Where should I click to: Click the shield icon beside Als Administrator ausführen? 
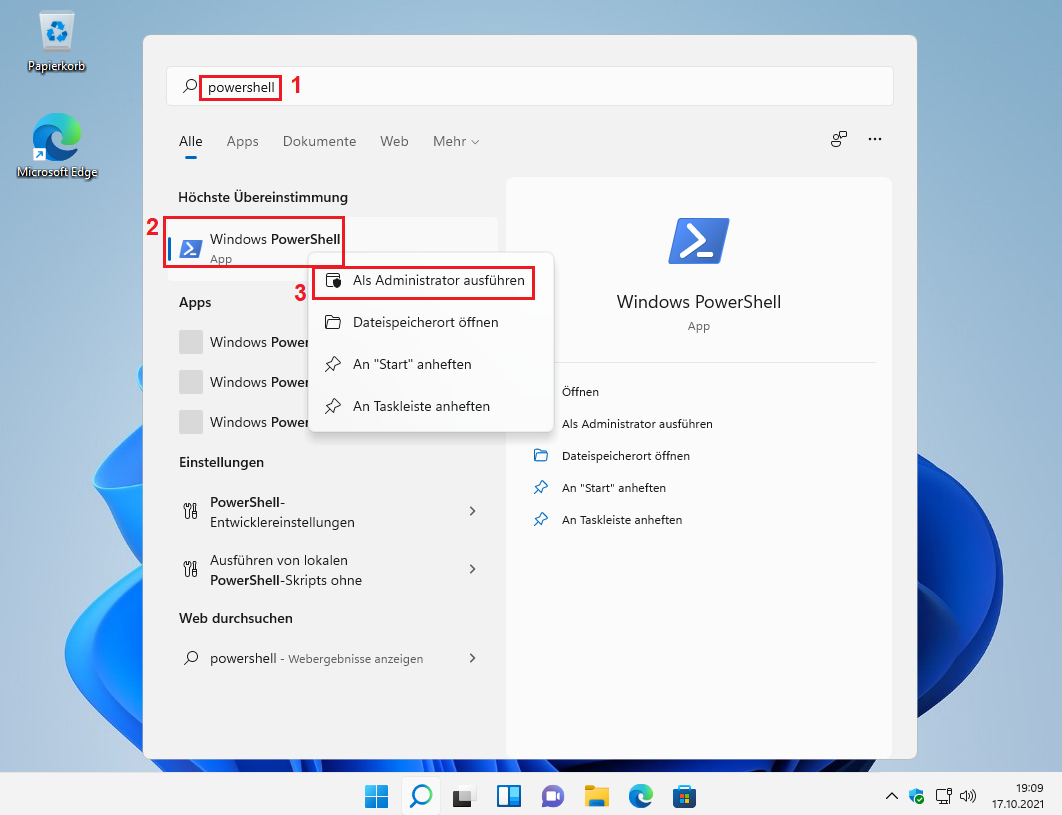333,281
